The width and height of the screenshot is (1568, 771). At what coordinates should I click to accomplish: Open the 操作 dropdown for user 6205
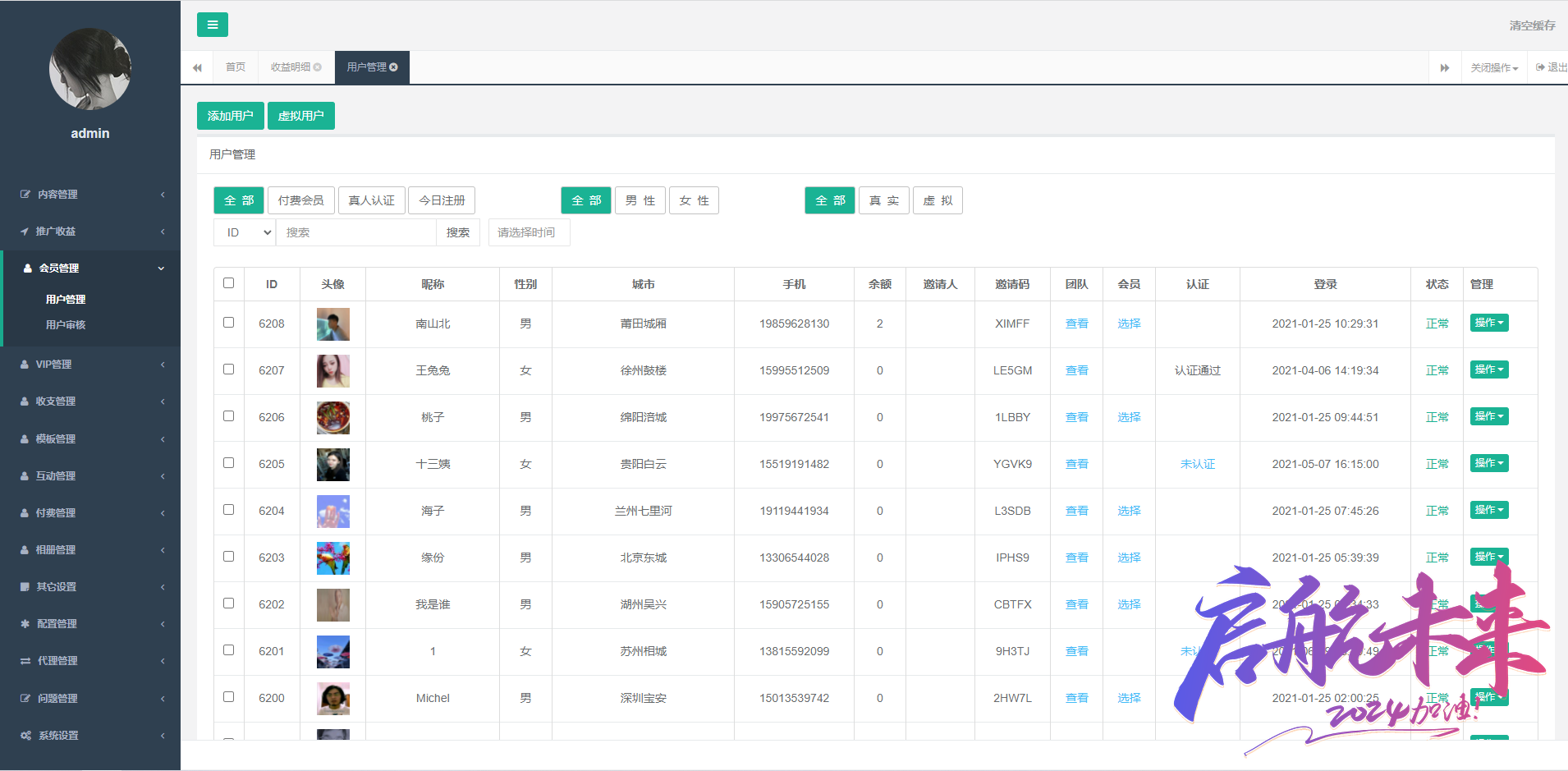[1489, 463]
